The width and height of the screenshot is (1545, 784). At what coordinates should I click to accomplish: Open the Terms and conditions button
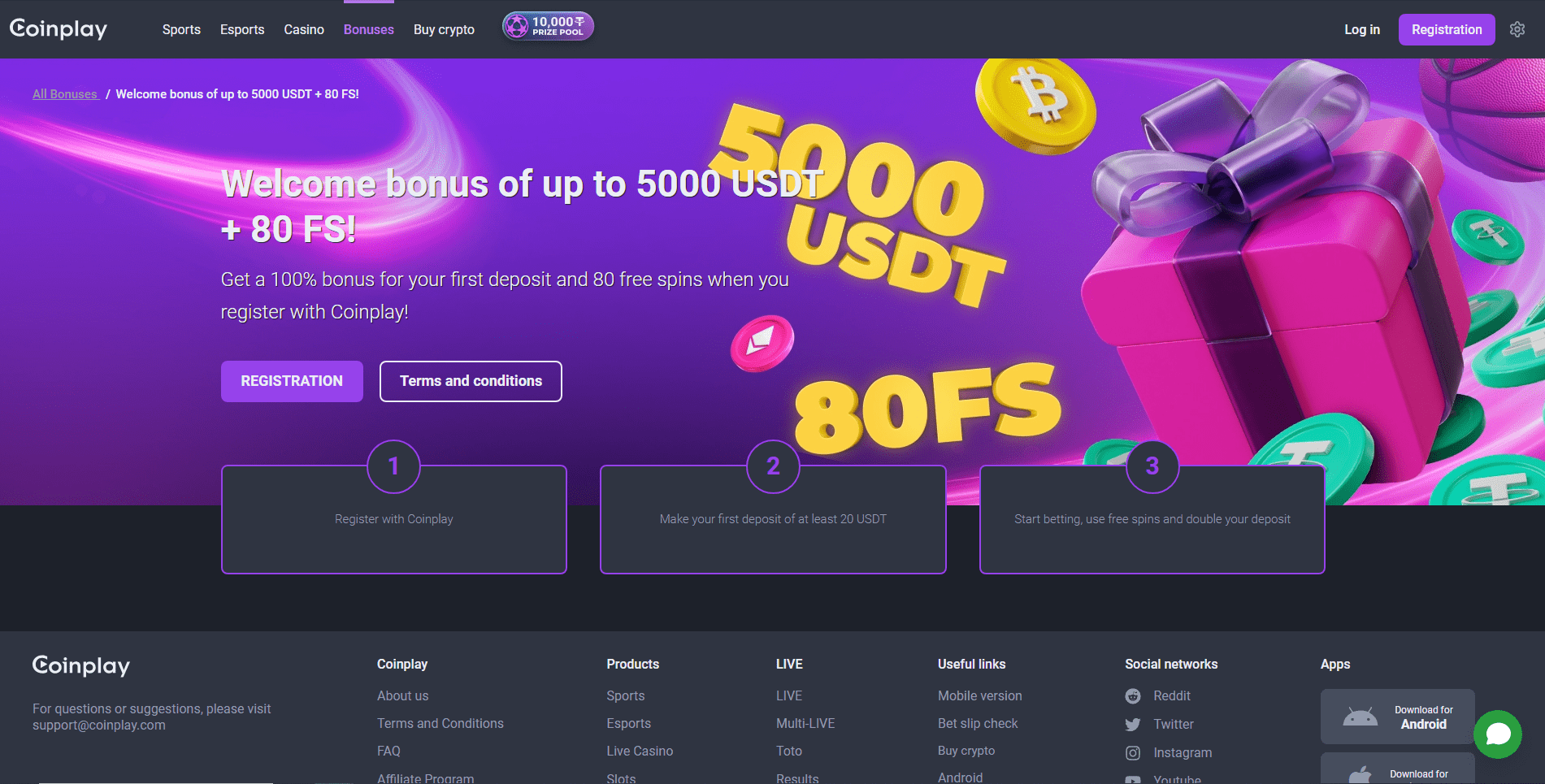(x=471, y=381)
